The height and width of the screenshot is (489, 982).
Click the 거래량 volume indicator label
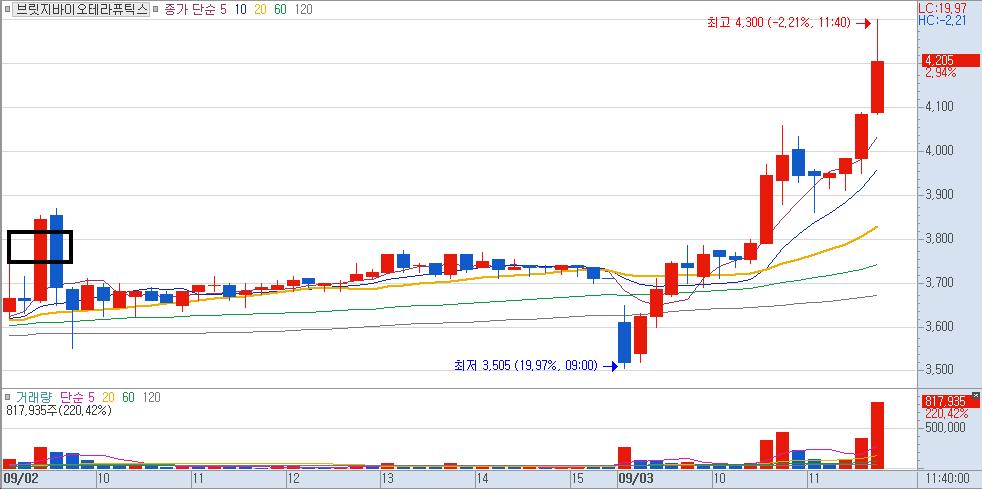[x=33, y=398]
